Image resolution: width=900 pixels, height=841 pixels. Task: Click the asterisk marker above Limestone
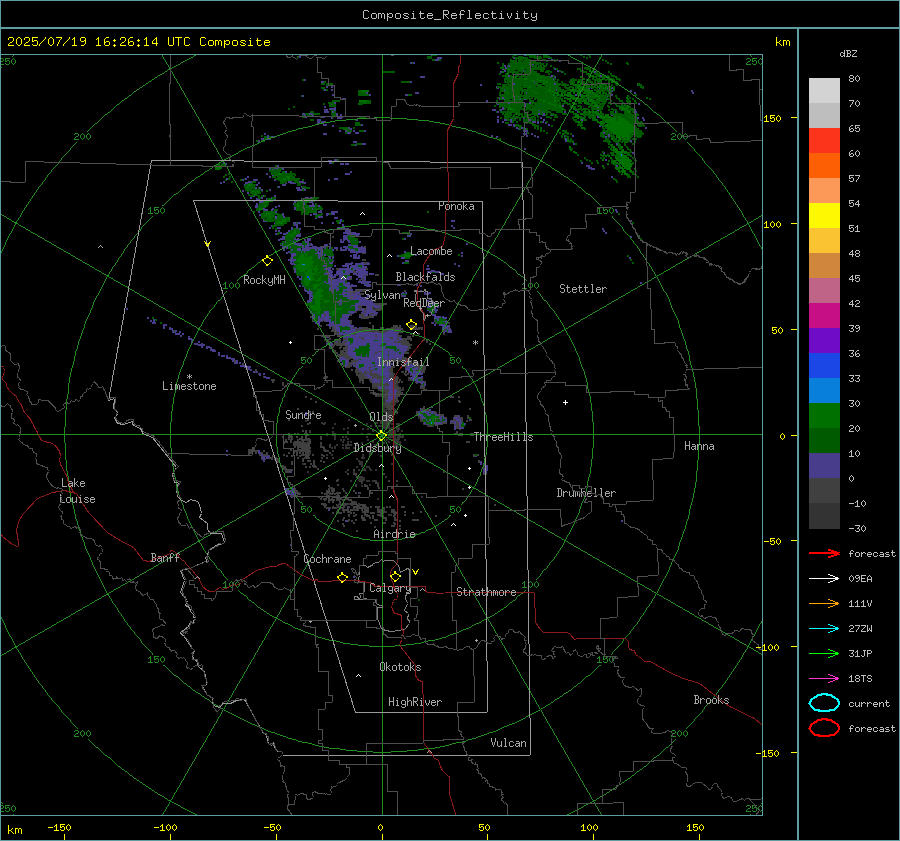pyautogui.click(x=189, y=377)
